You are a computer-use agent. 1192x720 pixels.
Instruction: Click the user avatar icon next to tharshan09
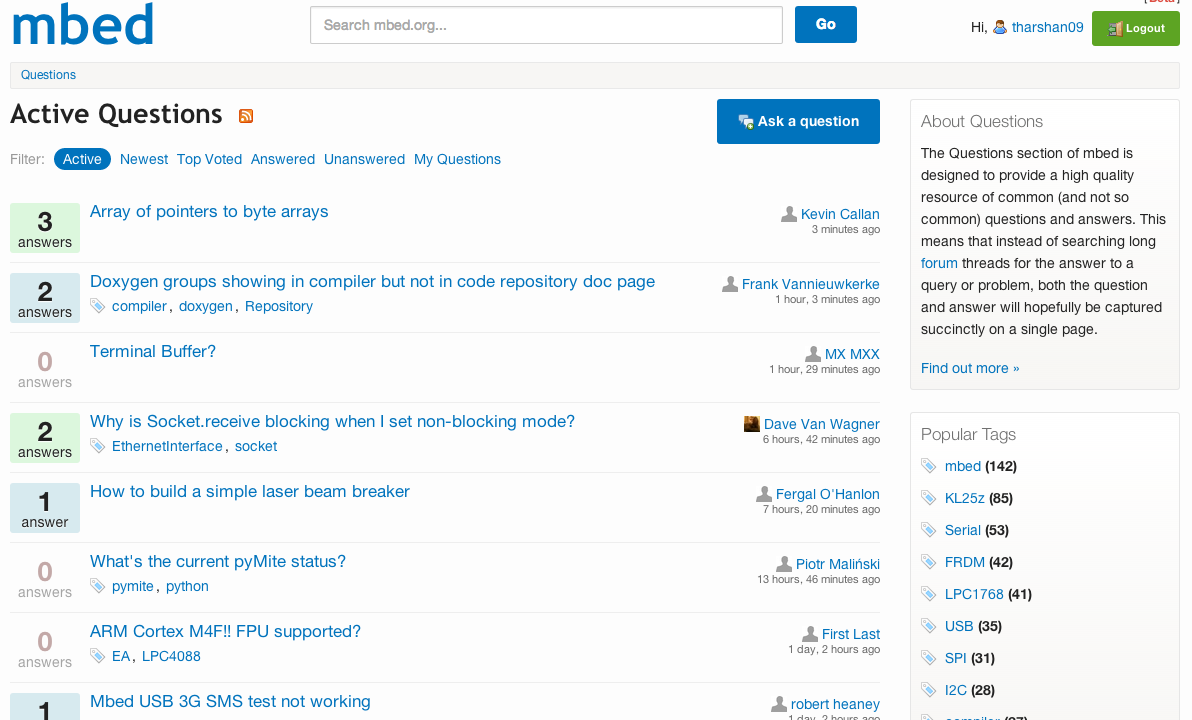[x=1000, y=27]
